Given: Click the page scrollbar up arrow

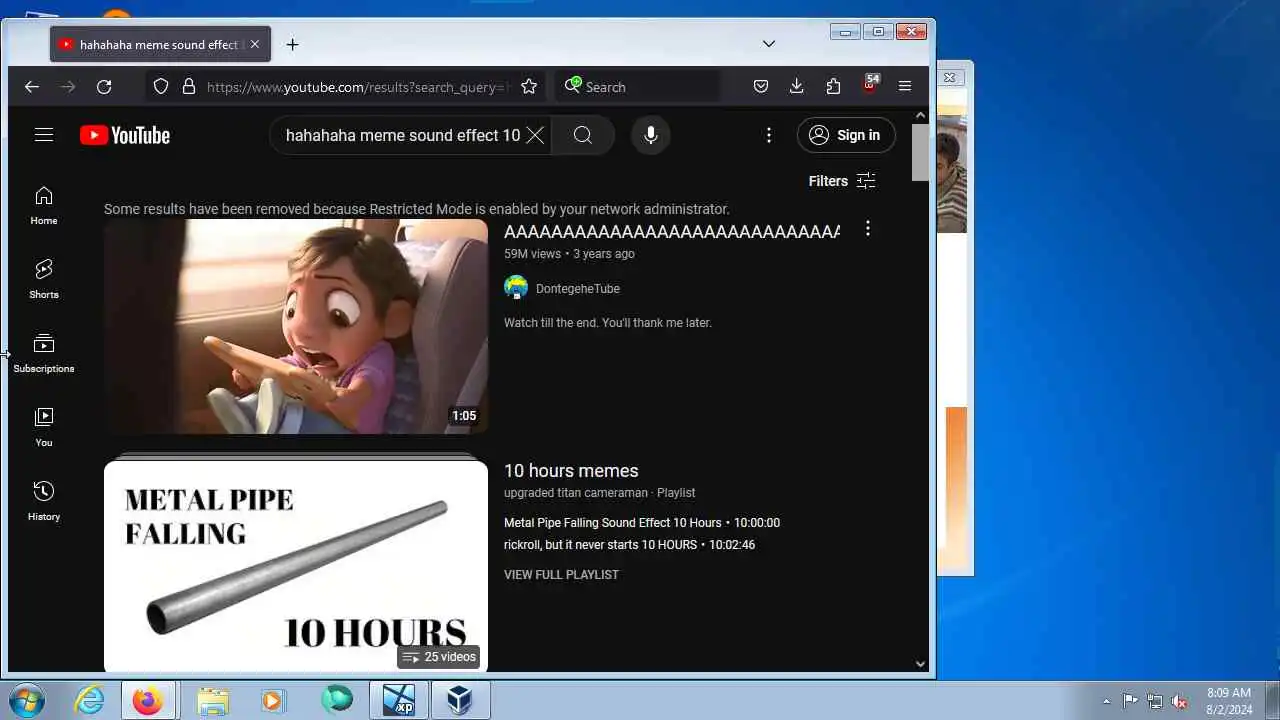Looking at the screenshot, I should click(x=921, y=116).
